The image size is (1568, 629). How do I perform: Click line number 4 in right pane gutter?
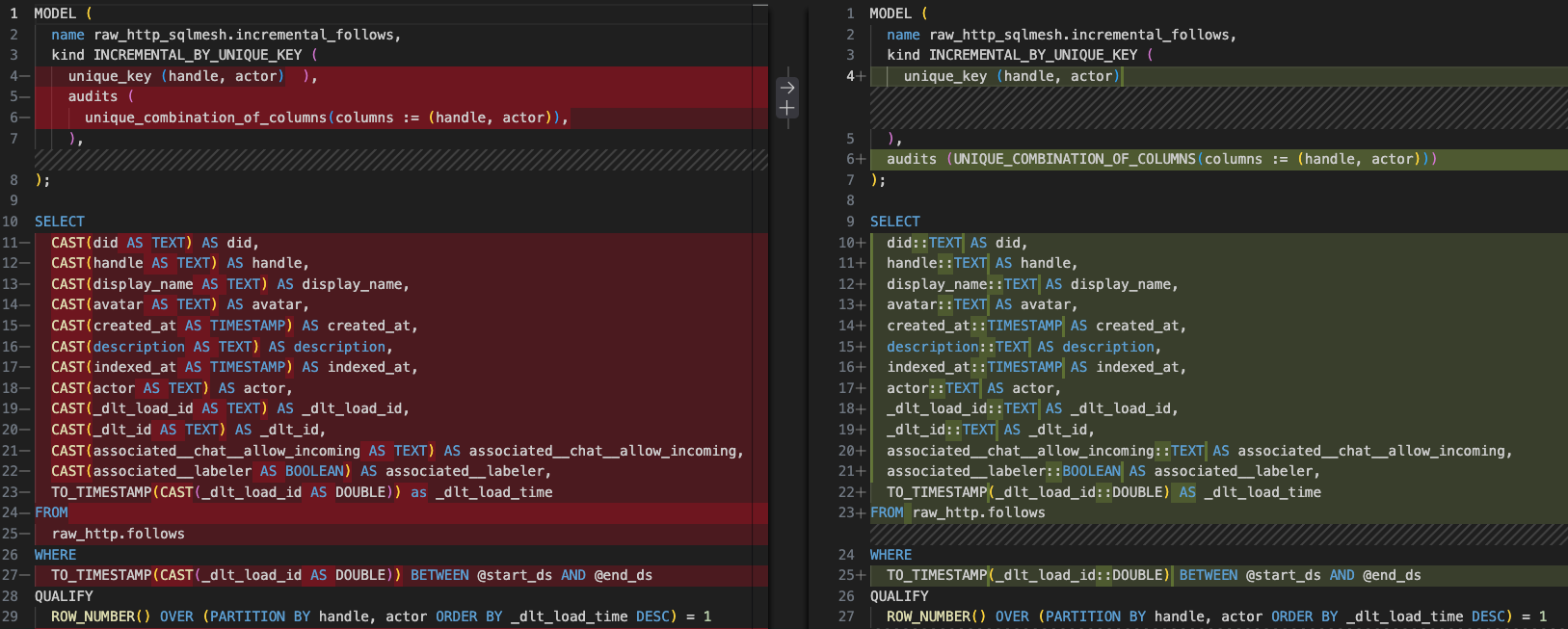[850, 76]
